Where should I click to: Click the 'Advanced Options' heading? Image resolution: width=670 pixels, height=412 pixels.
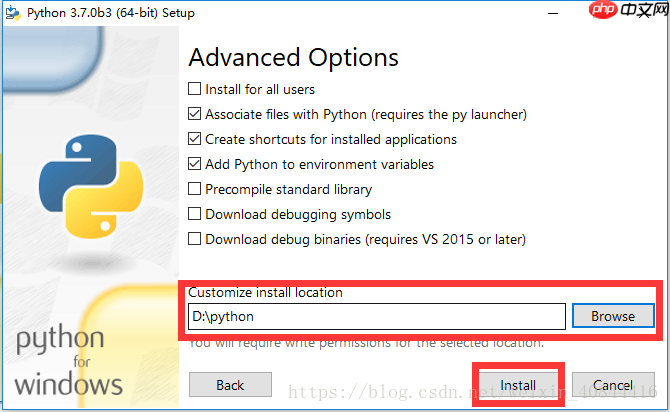click(x=293, y=57)
